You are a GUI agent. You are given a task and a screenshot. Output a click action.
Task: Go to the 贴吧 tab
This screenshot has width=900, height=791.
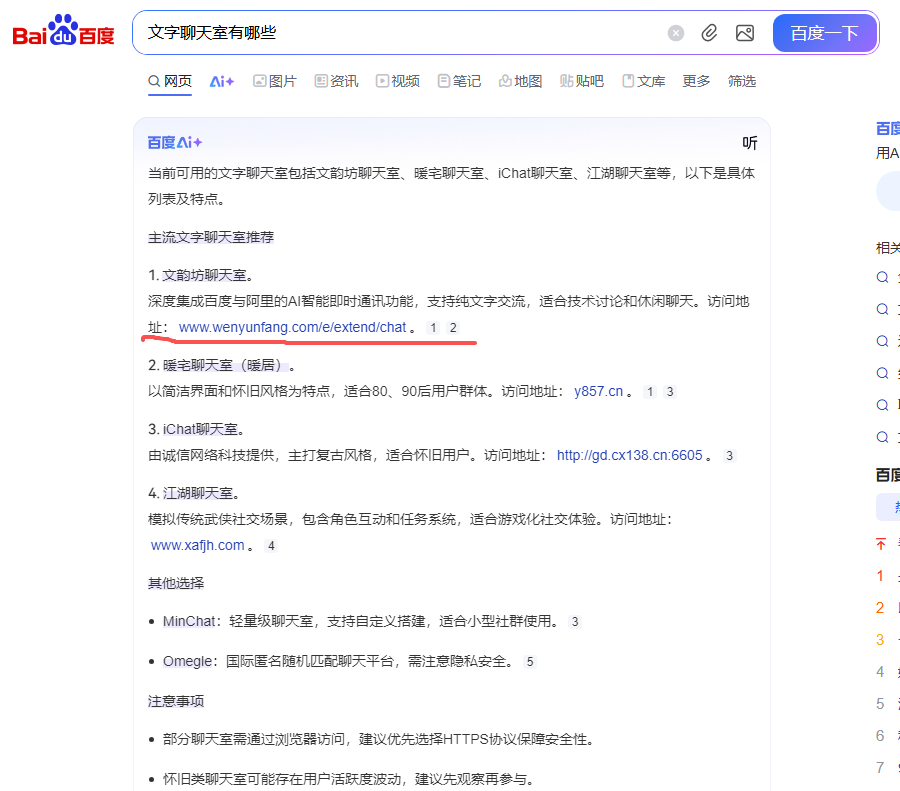click(x=582, y=81)
